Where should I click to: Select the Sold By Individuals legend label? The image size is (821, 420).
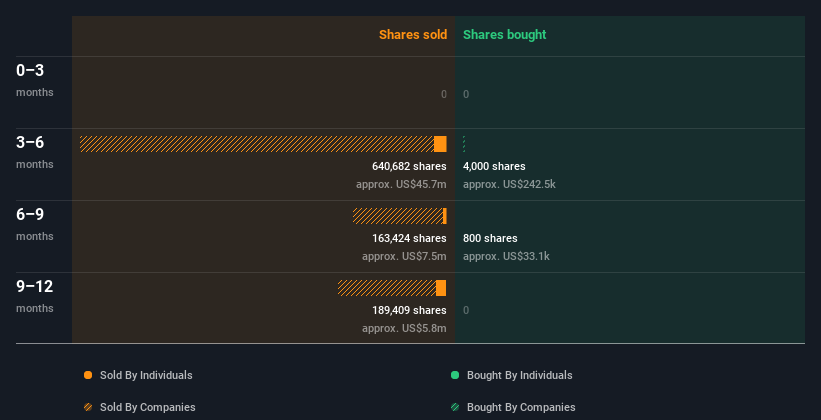click(146, 375)
